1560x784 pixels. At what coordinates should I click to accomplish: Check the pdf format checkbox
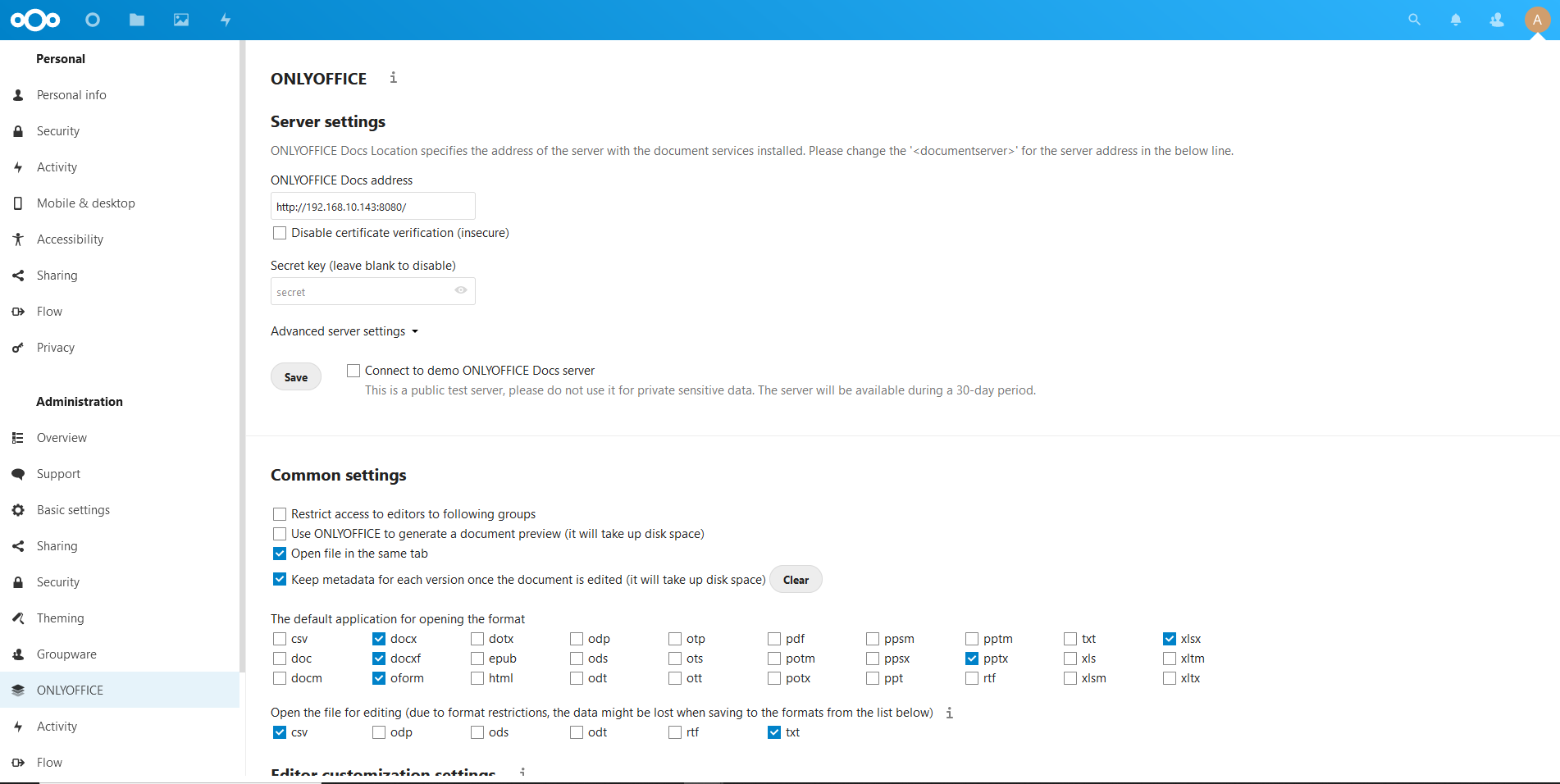point(774,639)
